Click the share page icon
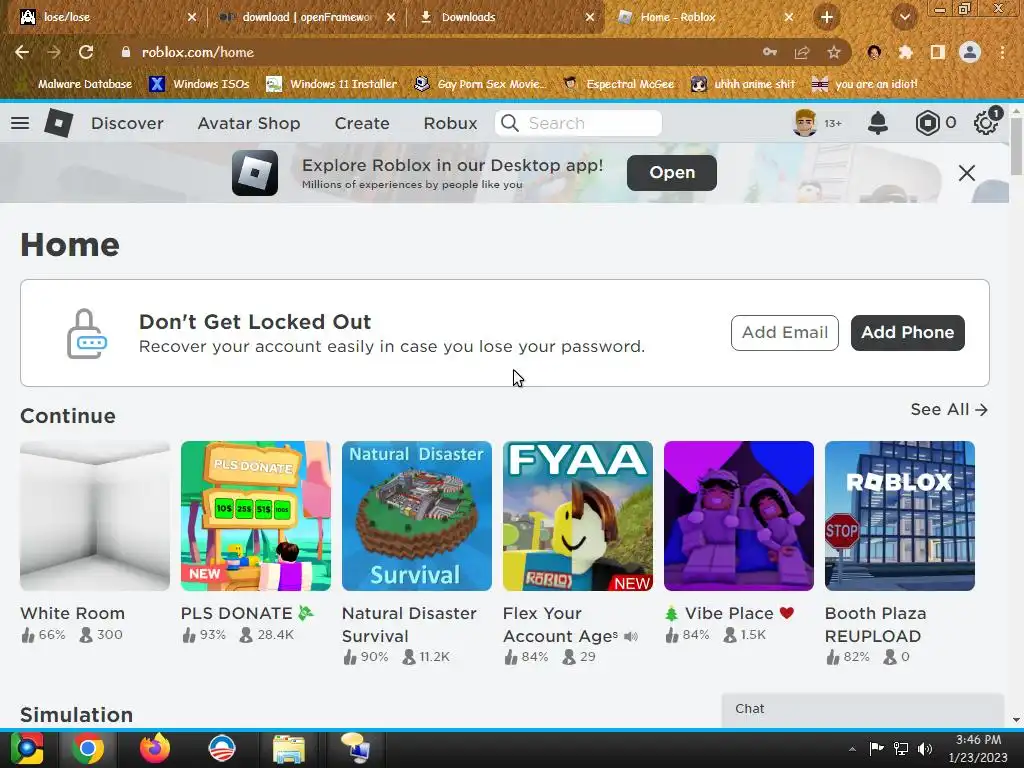Image resolution: width=1024 pixels, height=768 pixels. [801, 52]
